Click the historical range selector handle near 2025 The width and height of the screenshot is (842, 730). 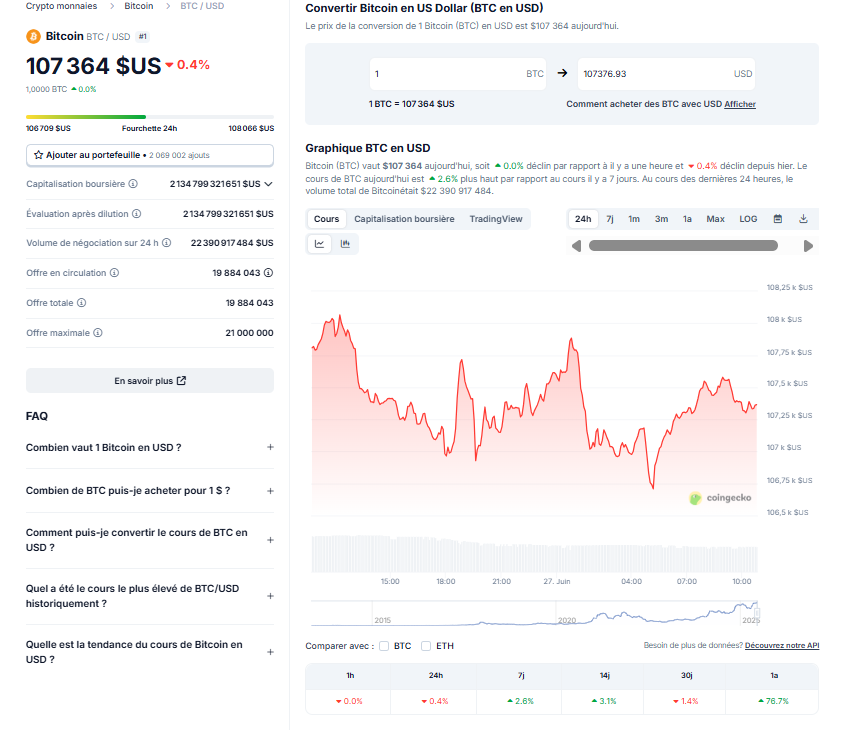(x=757, y=613)
